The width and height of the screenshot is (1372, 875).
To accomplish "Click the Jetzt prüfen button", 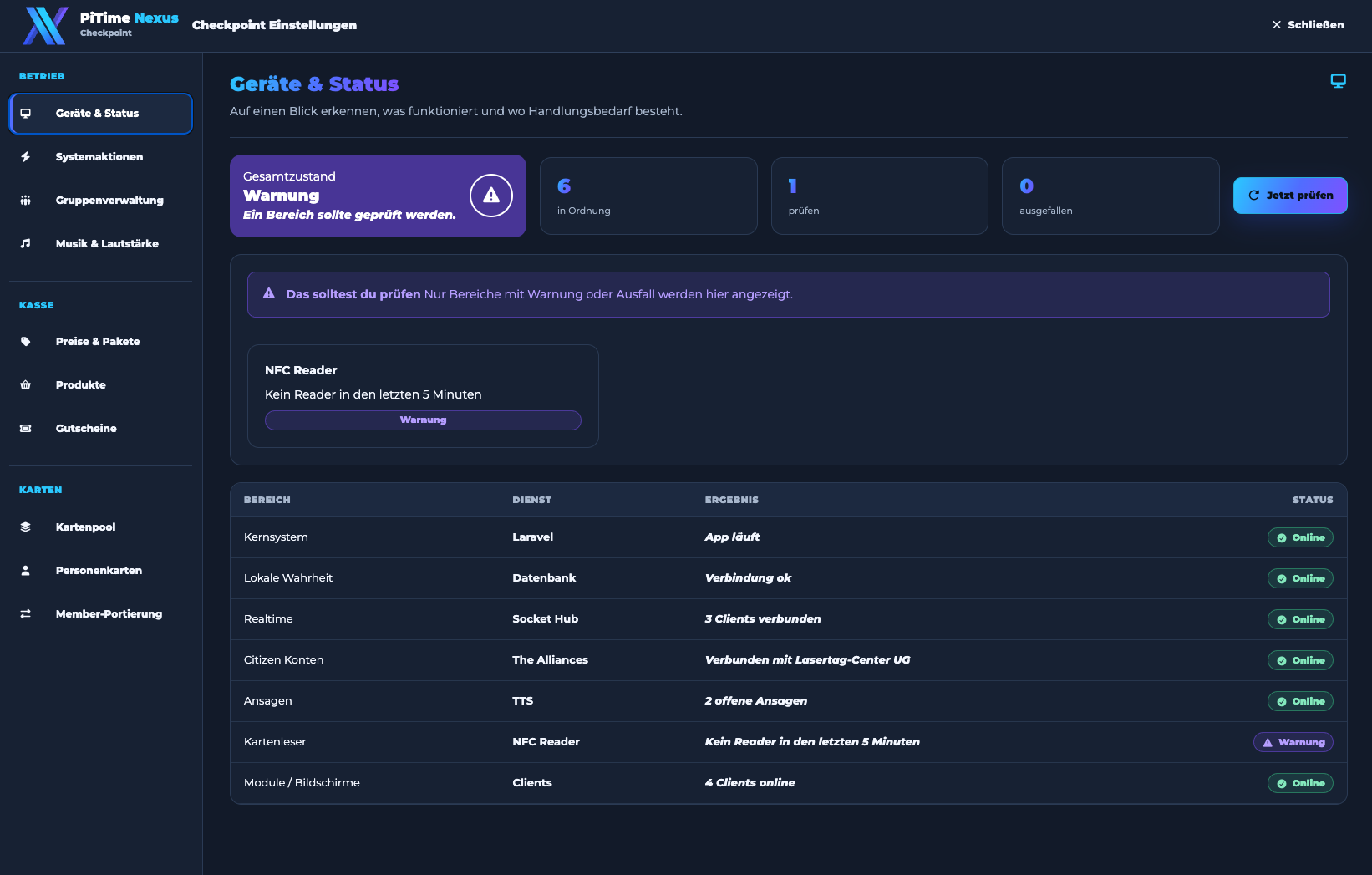I will 1290,196.
